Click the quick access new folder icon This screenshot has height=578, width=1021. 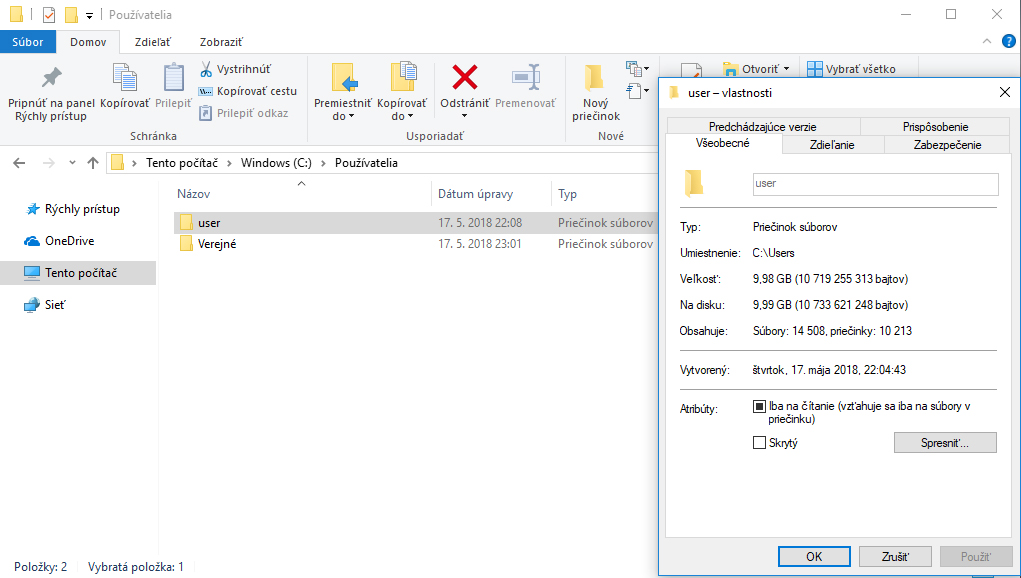[71, 14]
